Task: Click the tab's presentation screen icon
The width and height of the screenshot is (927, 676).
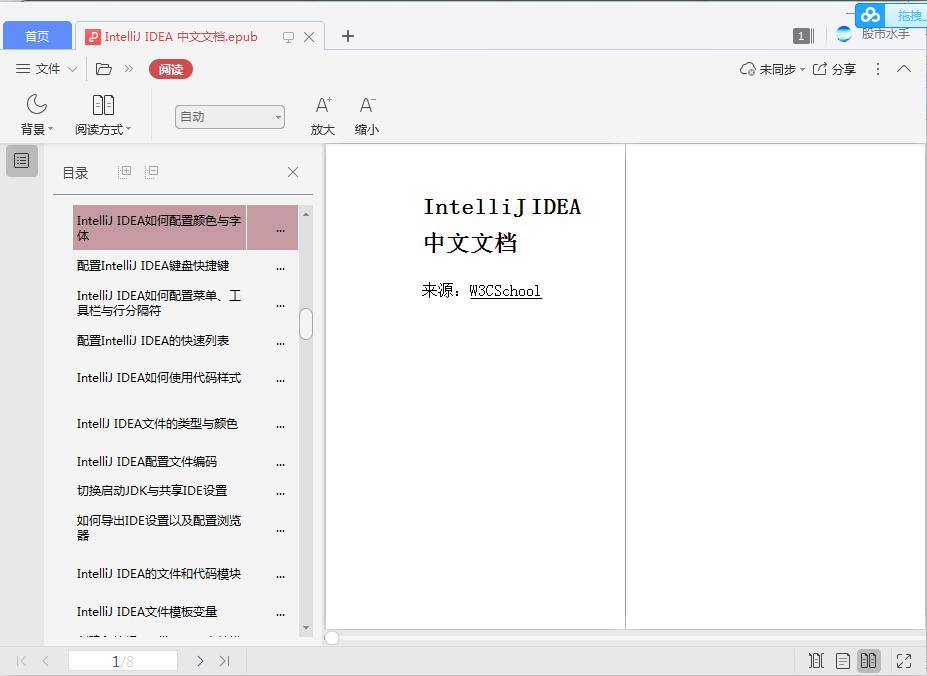Action: coord(289,37)
